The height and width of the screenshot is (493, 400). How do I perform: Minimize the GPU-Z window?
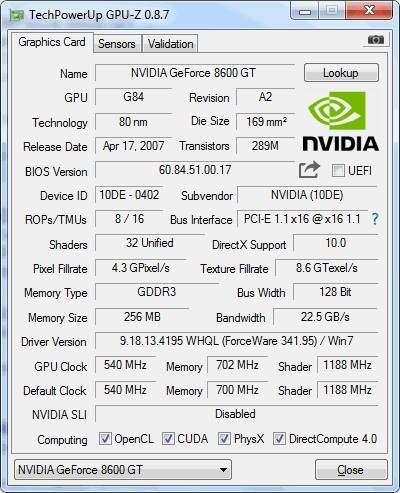pos(305,11)
